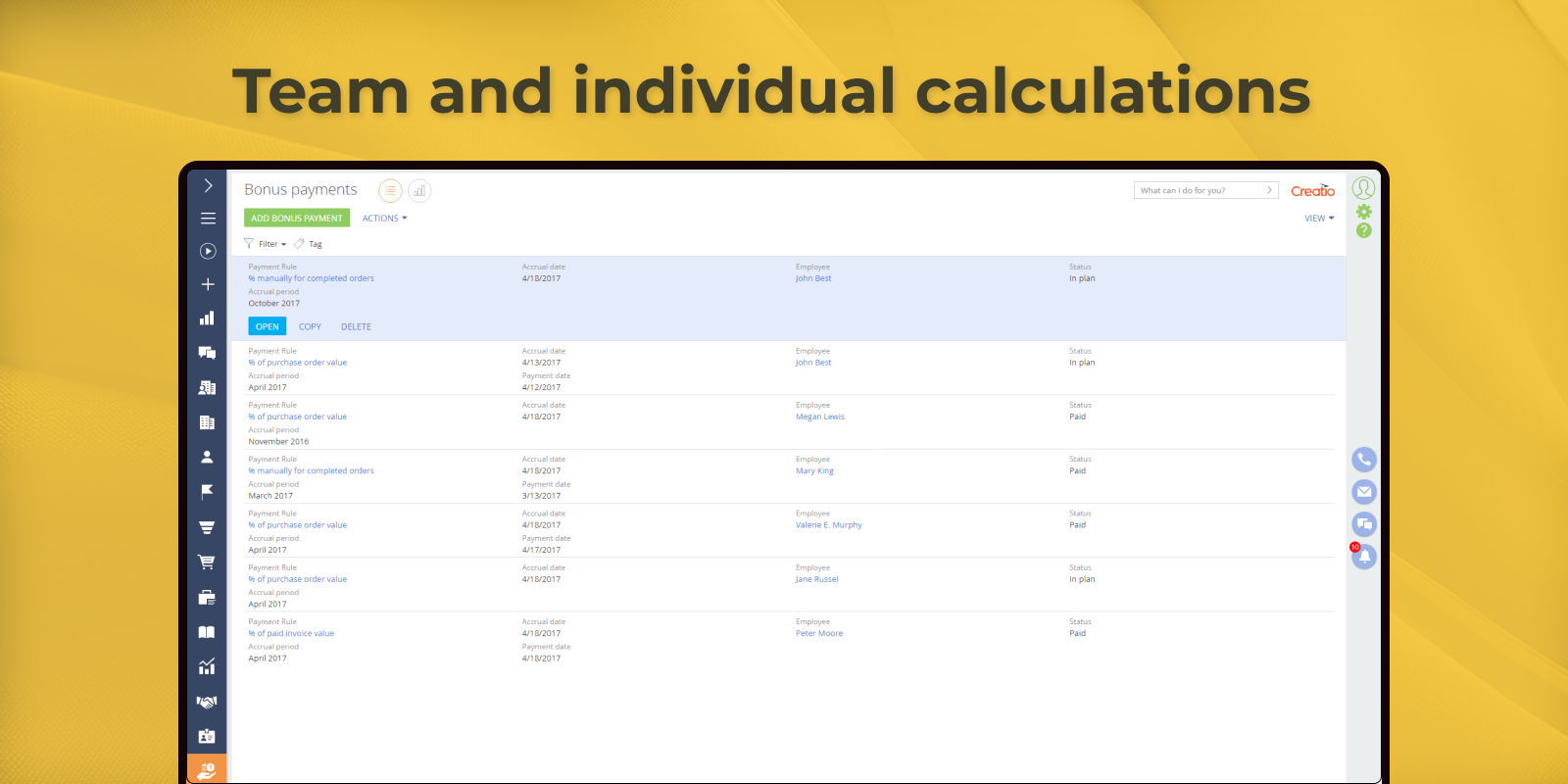This screenshot has width=1568, height=784.
Task: Expand the Filter dropdown
Action: point(266,244)
